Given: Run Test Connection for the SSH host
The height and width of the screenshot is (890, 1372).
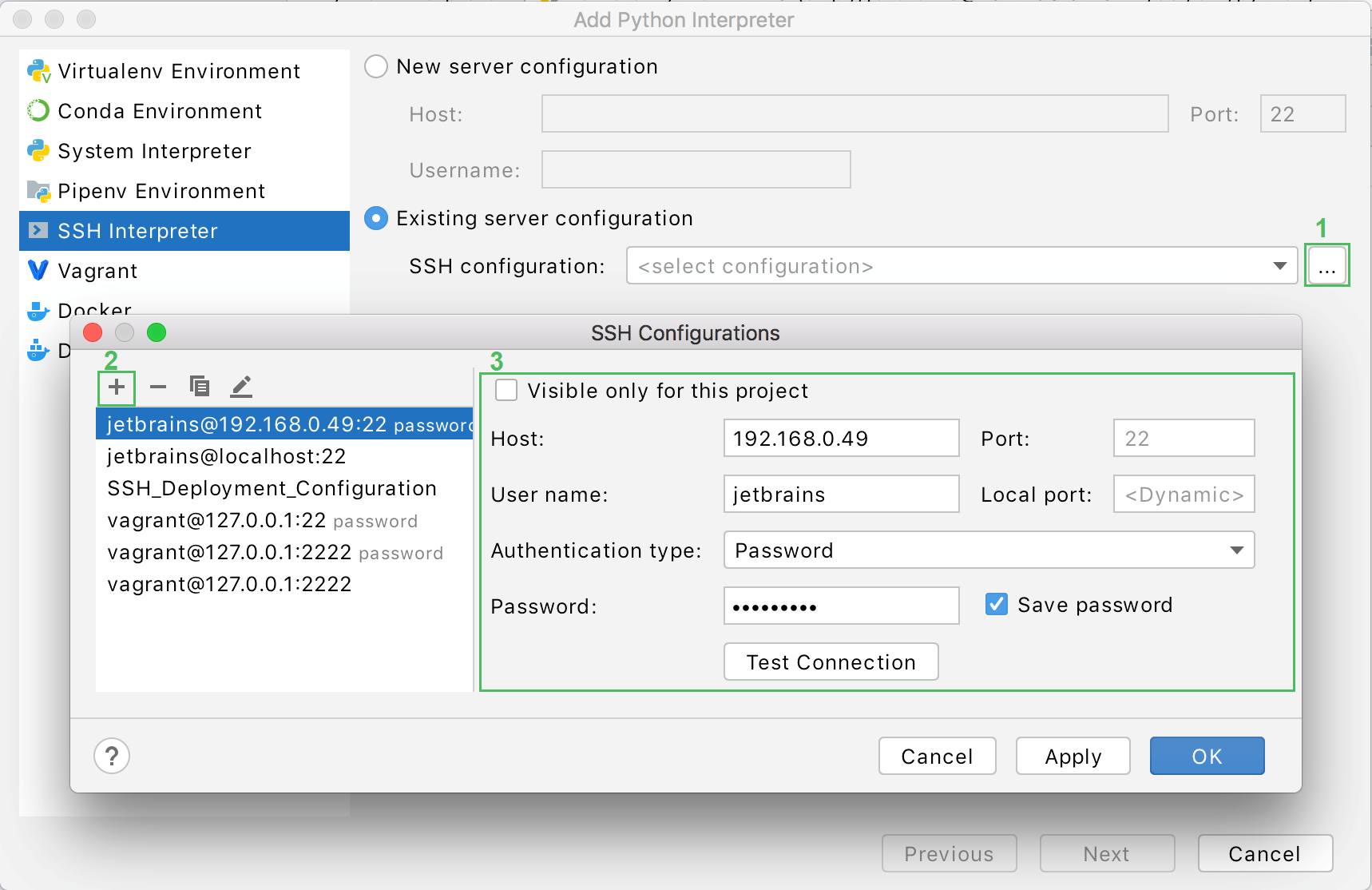Looking at the screenshot, I should point(831,662).
